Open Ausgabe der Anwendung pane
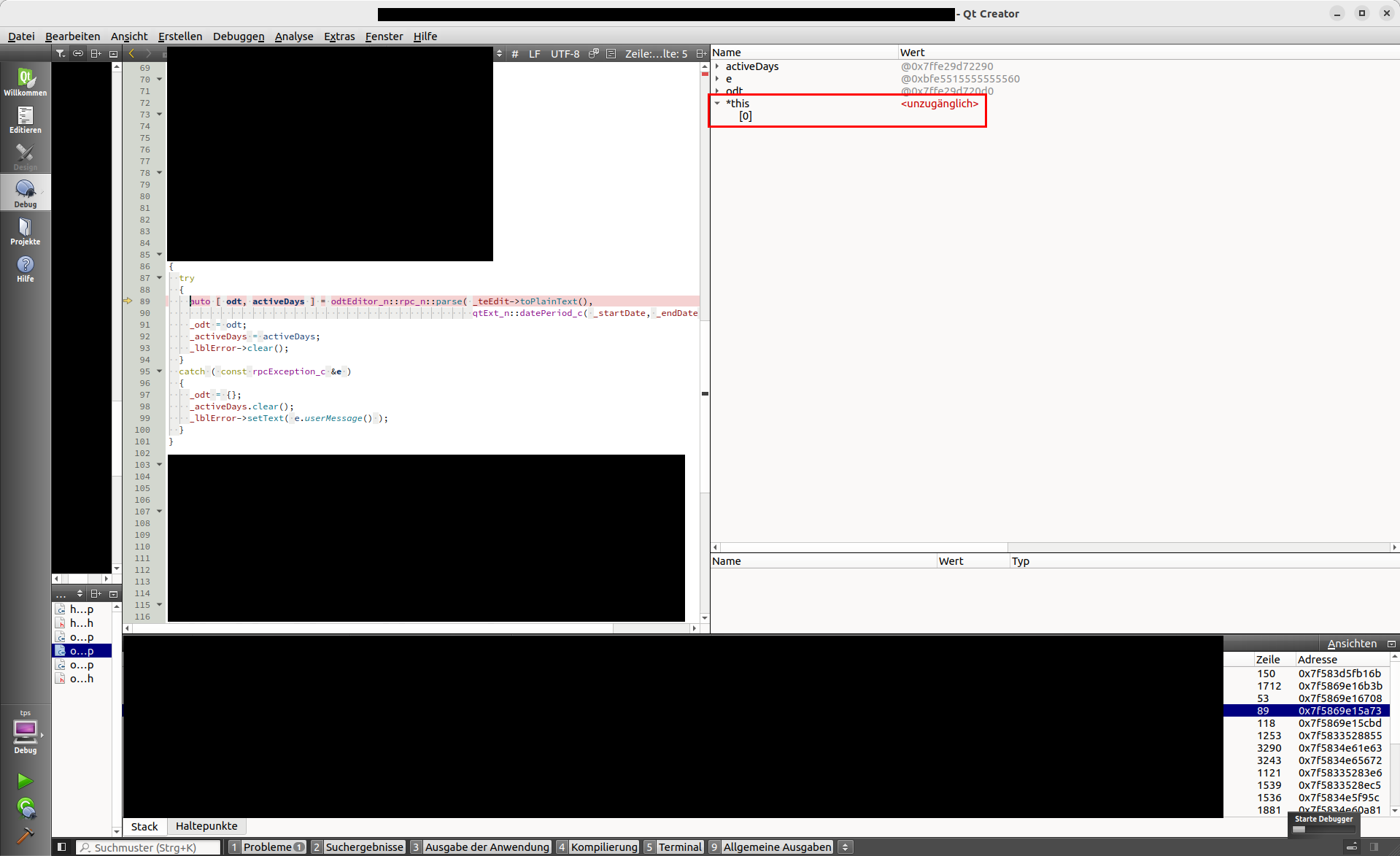Viewport: 1400px width, 856px height. 480,847
